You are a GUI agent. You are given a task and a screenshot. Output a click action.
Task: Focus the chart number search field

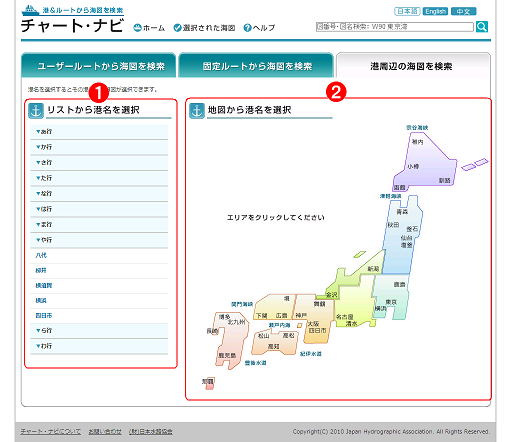coord(394,27)
